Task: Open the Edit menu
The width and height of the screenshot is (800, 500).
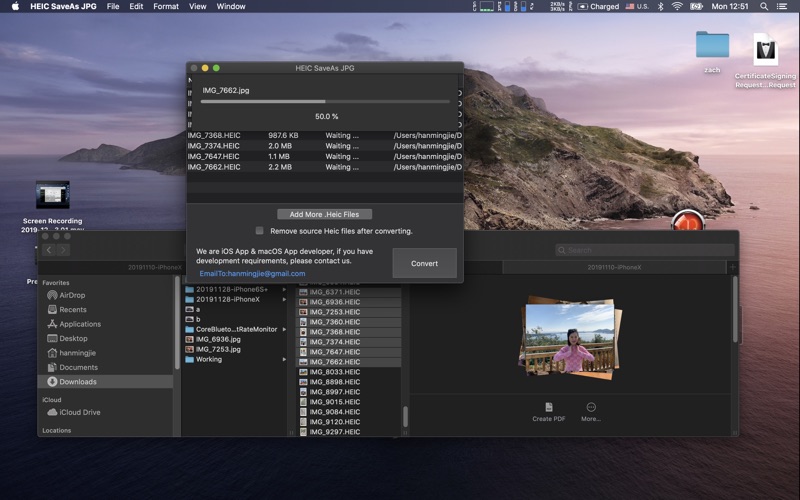Action: (136, 6)
